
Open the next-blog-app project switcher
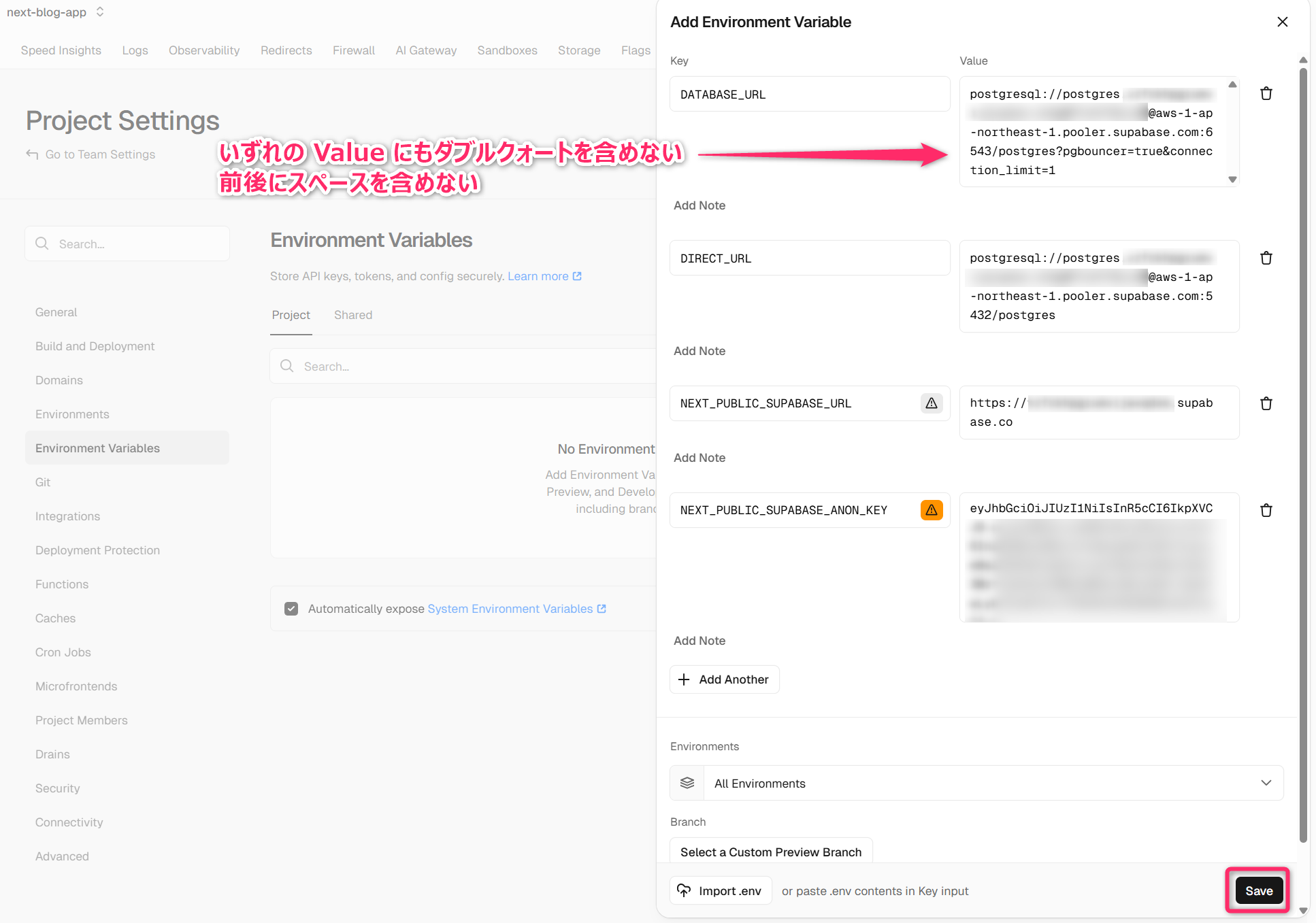click(x=100, y=12)
